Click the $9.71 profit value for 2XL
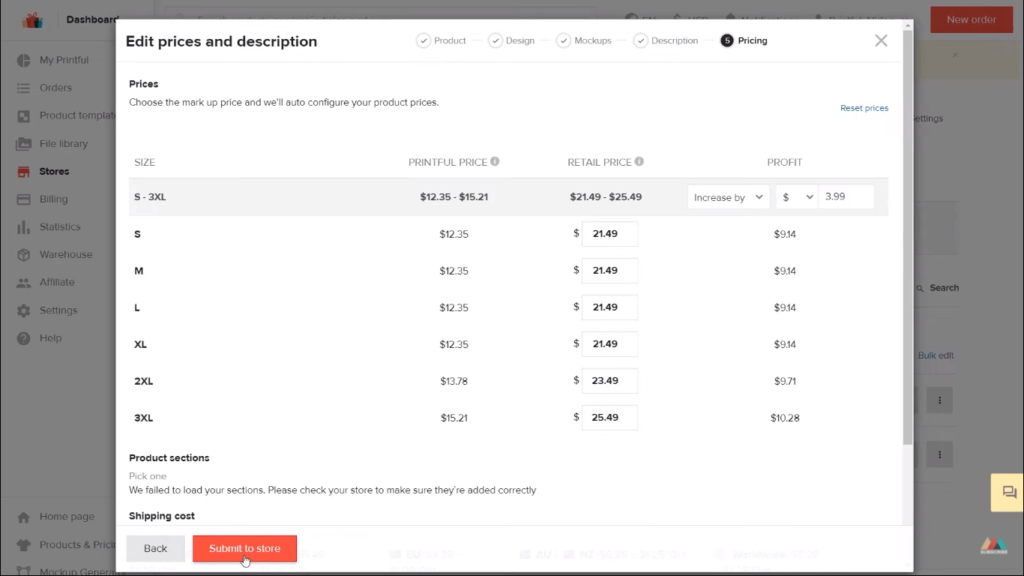Screen dimensions: 1024x576 tap(785, 381)
